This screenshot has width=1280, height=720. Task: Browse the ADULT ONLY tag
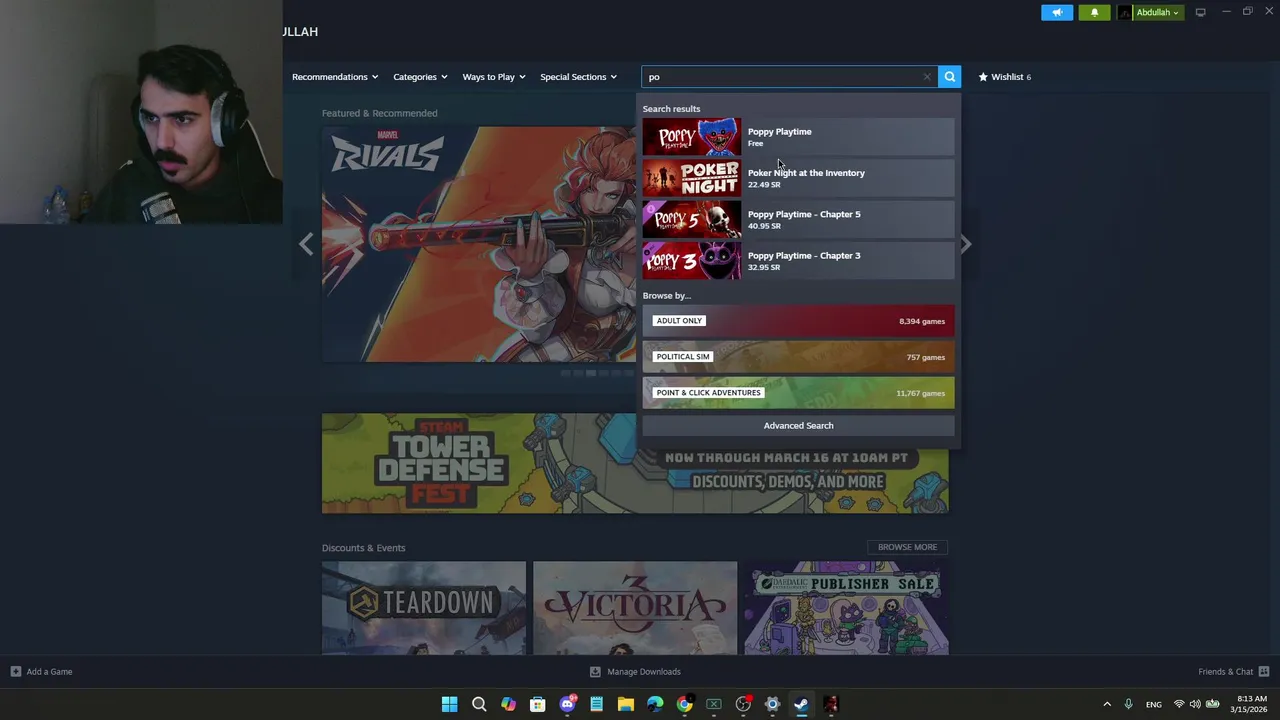(x=798, y=321)
